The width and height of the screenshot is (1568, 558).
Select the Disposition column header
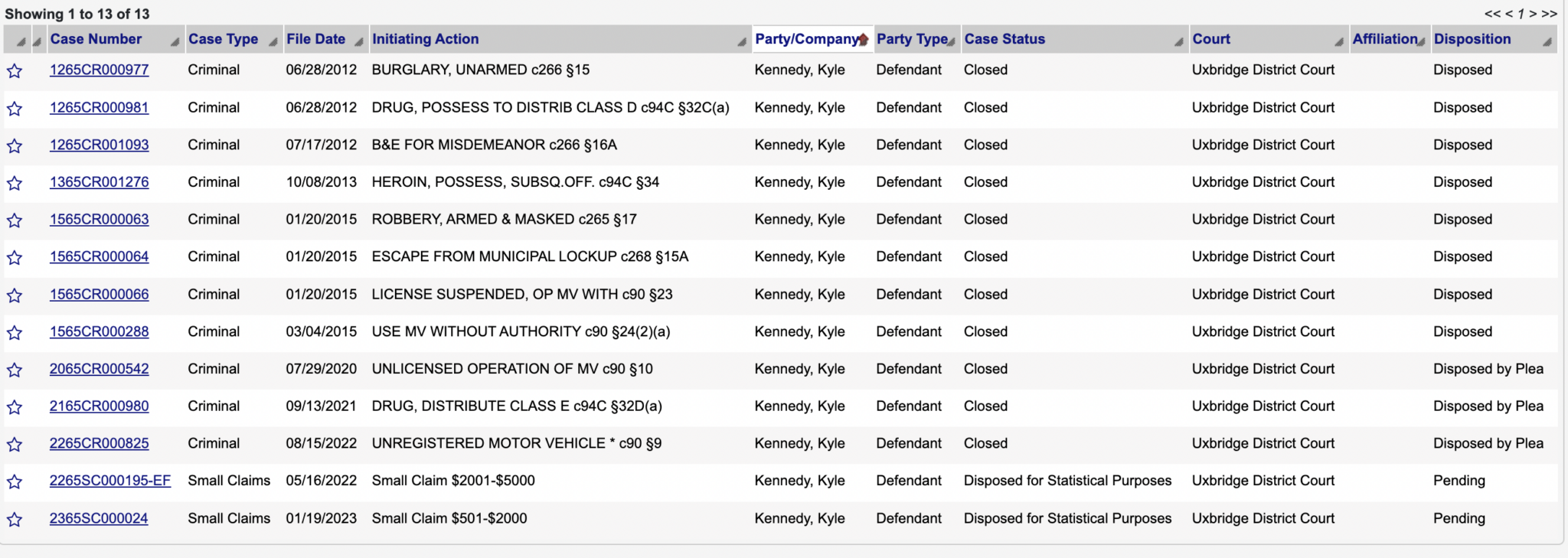pos(1472,39)
